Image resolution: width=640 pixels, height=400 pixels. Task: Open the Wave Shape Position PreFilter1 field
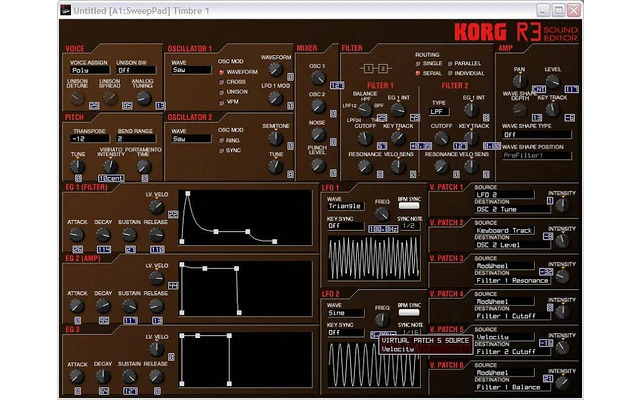(x=536, y=156)
